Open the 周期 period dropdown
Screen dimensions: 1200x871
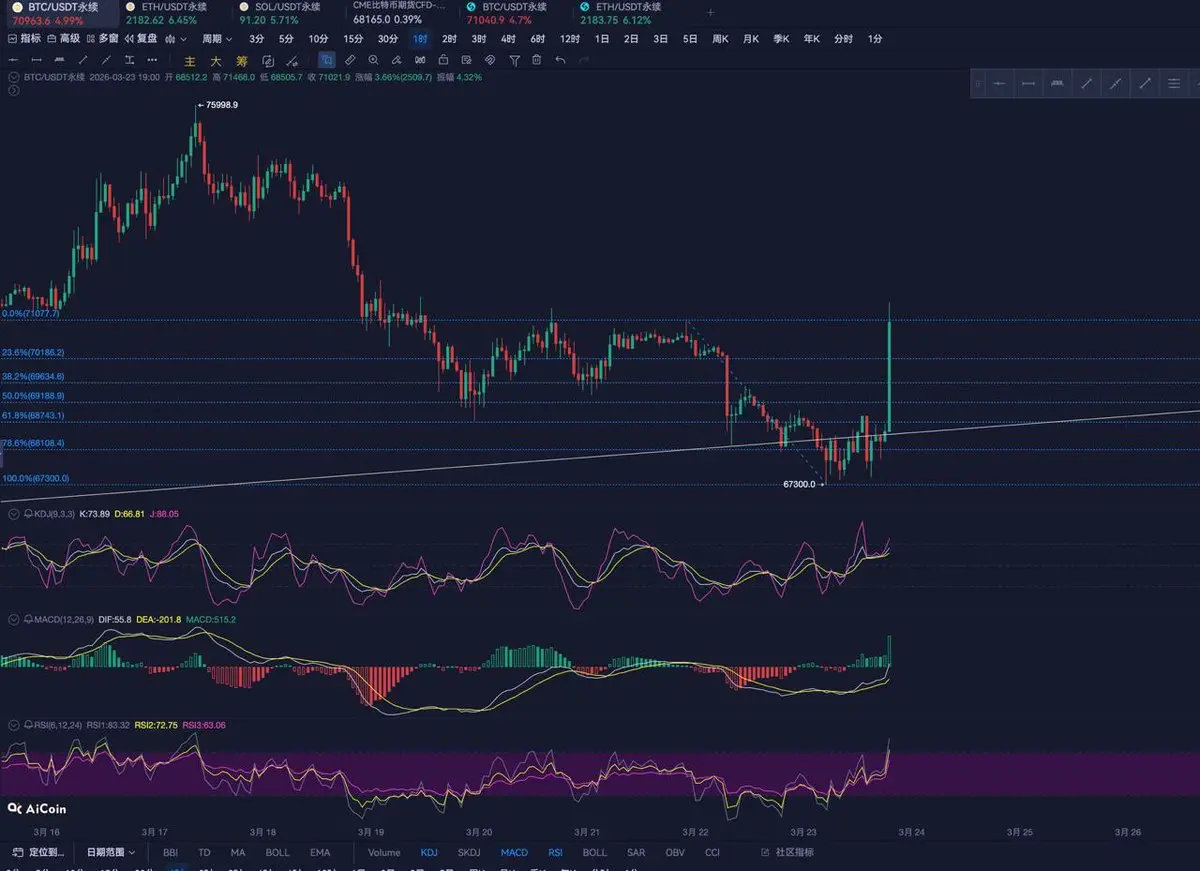pos(217,39)
